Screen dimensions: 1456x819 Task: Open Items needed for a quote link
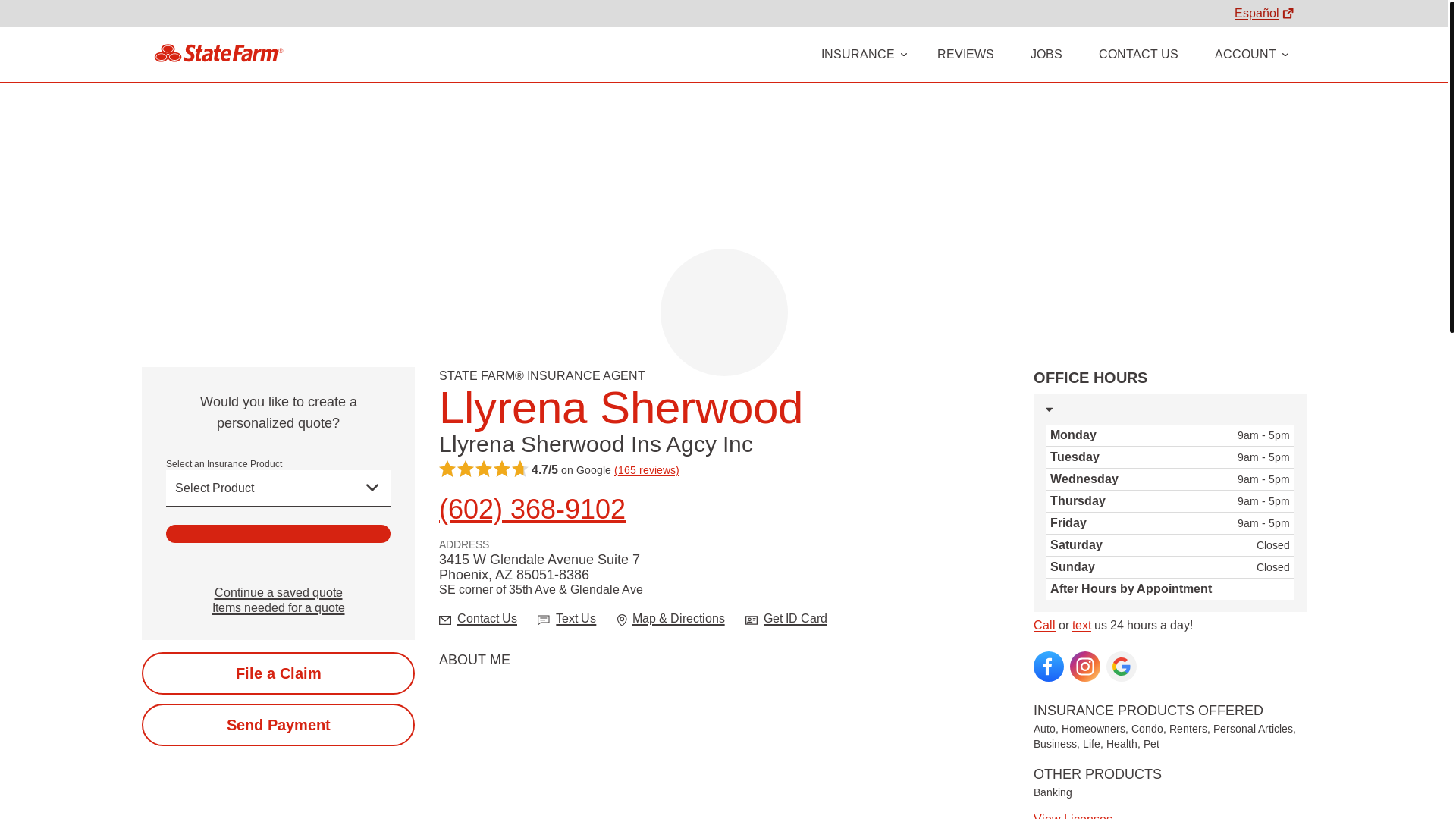pos(278,608)
